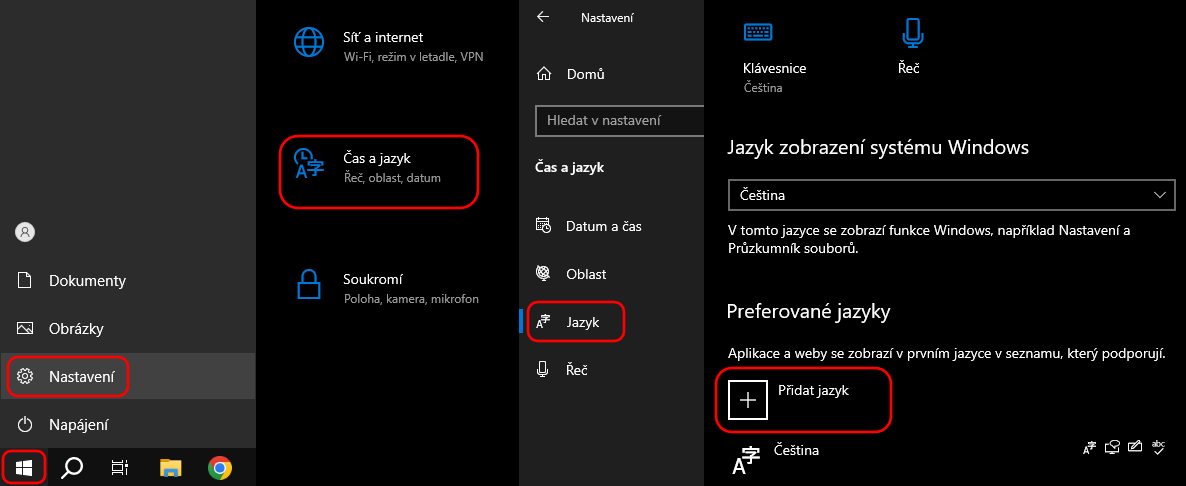1186x486 pixels.
Task: Open Google Chrome from the taskbar
Action: (x=220, y=469)
